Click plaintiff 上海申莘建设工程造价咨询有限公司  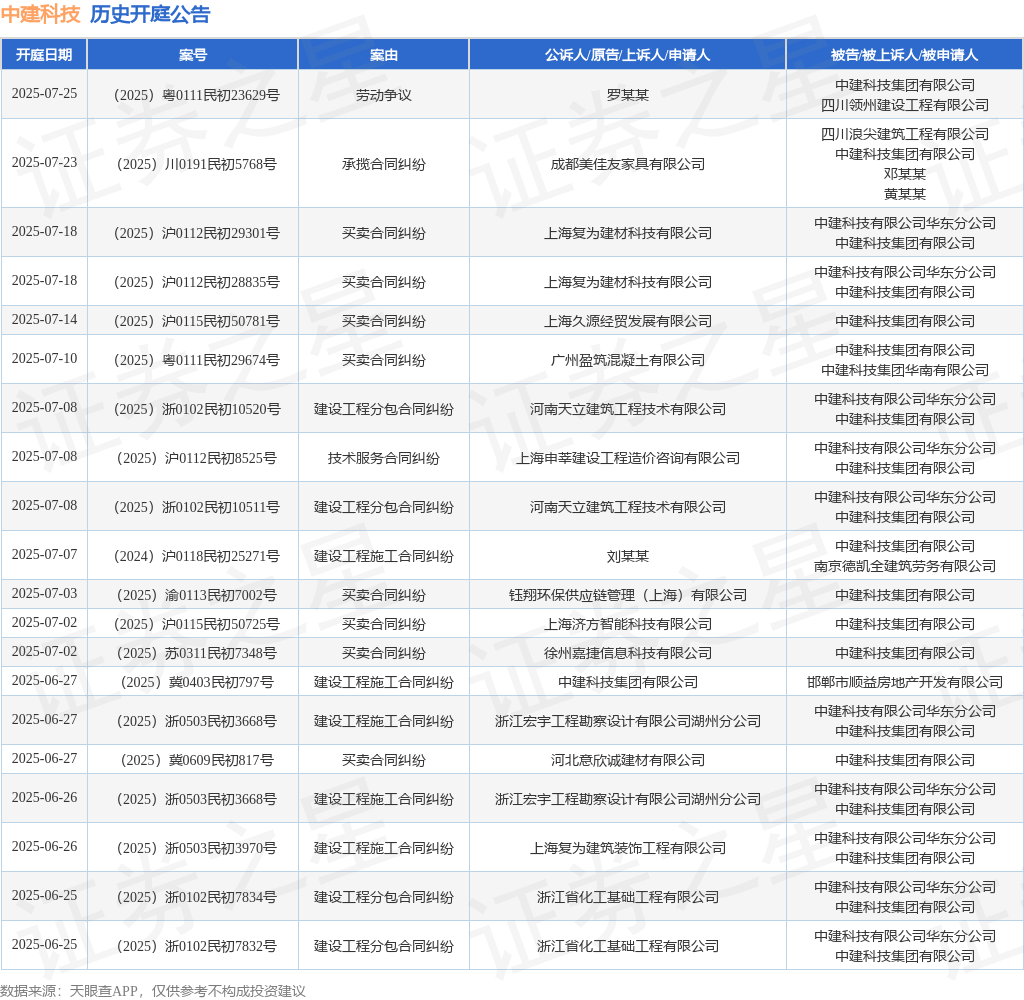(627, 458)
